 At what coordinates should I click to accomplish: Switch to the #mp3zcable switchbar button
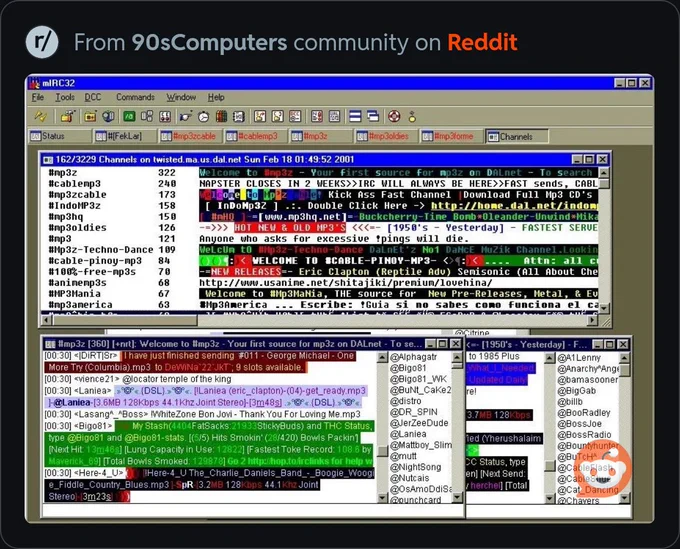(190, 136)
